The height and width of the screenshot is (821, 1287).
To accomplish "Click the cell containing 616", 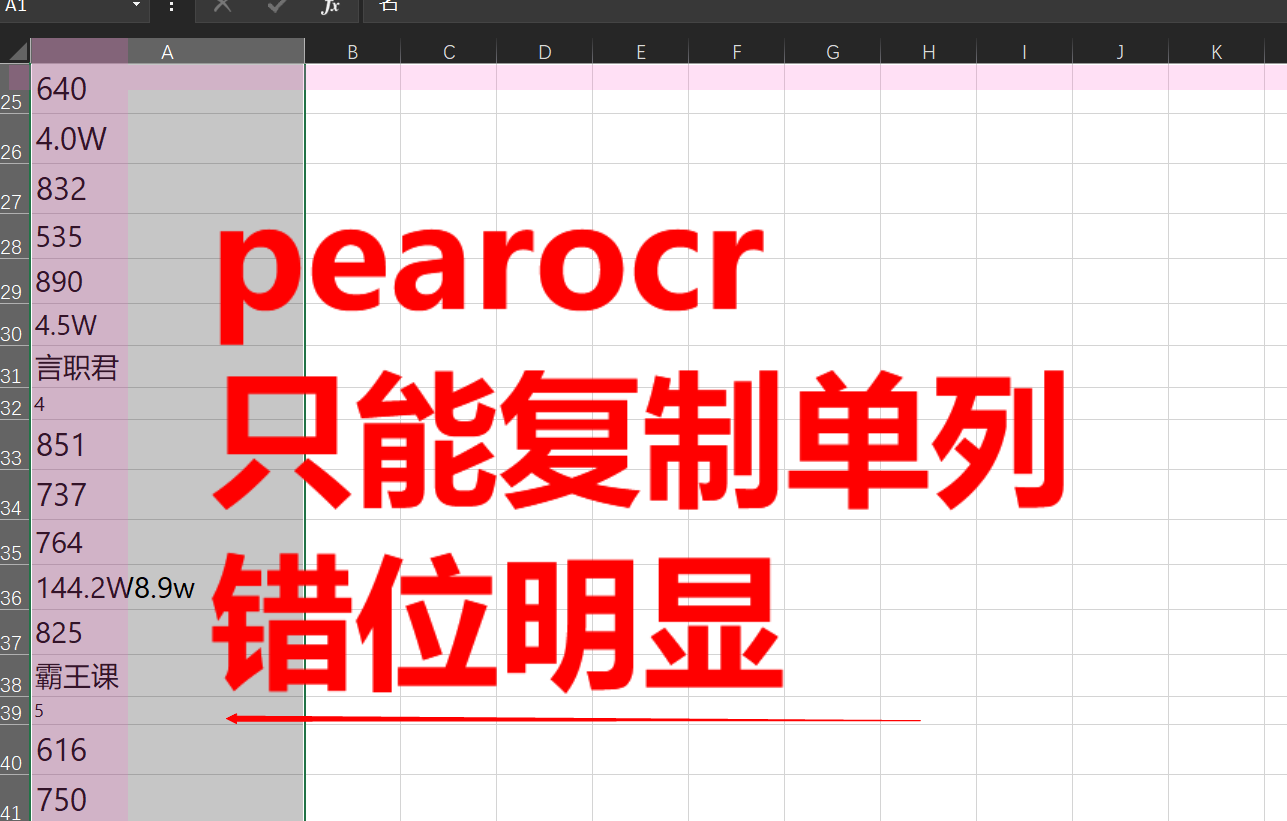I will pyautogui.click(x=168, y=750).
